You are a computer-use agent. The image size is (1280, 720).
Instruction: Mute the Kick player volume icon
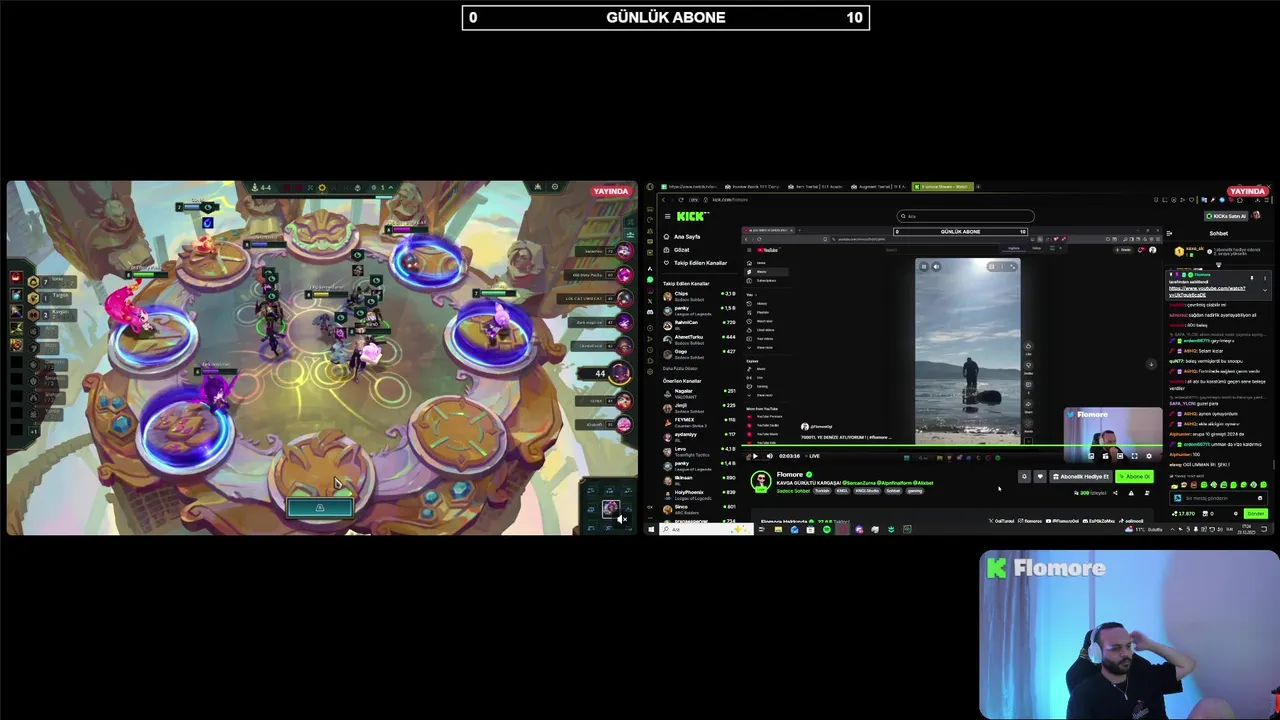769,456
